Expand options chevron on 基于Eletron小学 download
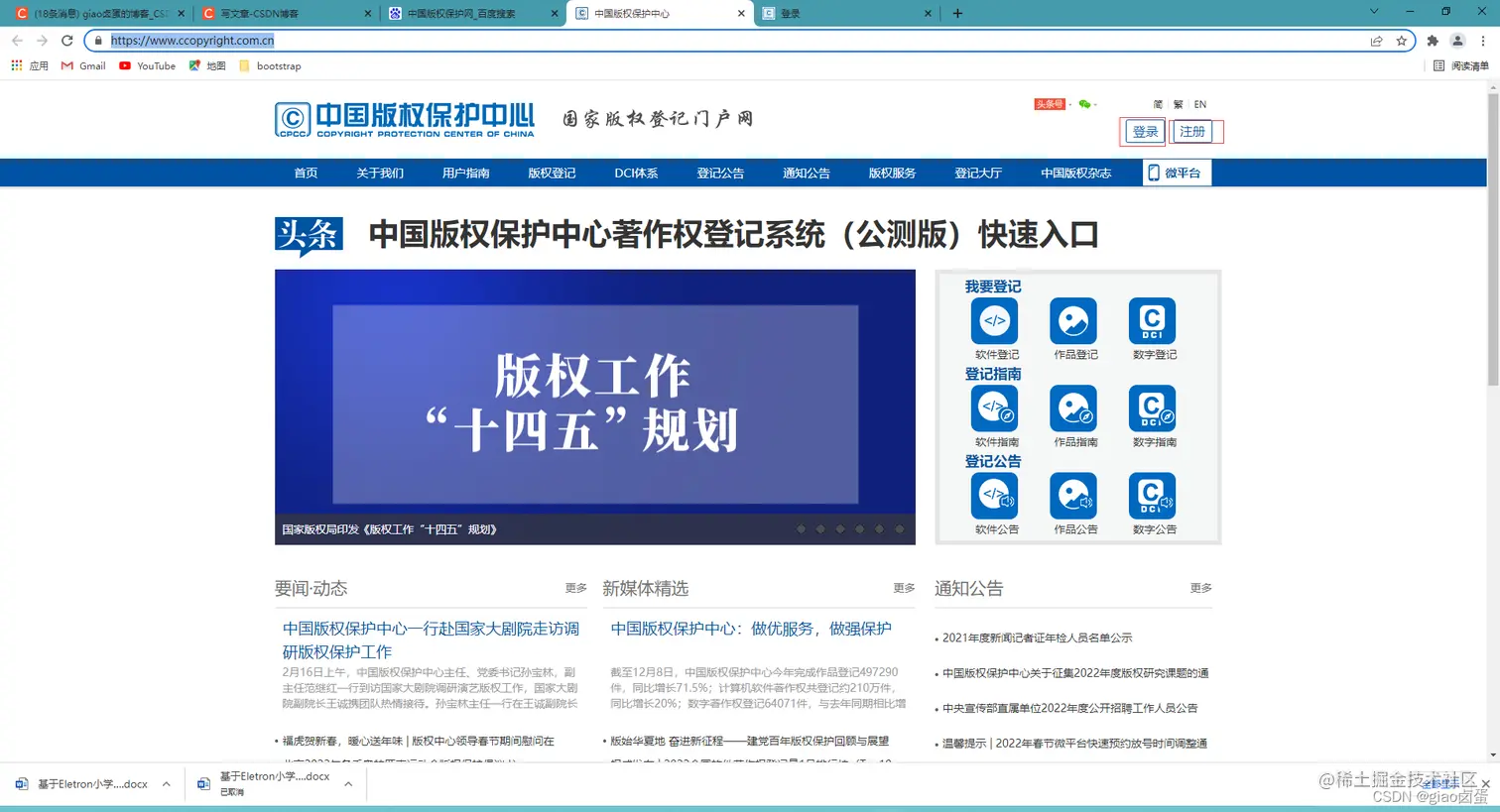 click(169, 783)
